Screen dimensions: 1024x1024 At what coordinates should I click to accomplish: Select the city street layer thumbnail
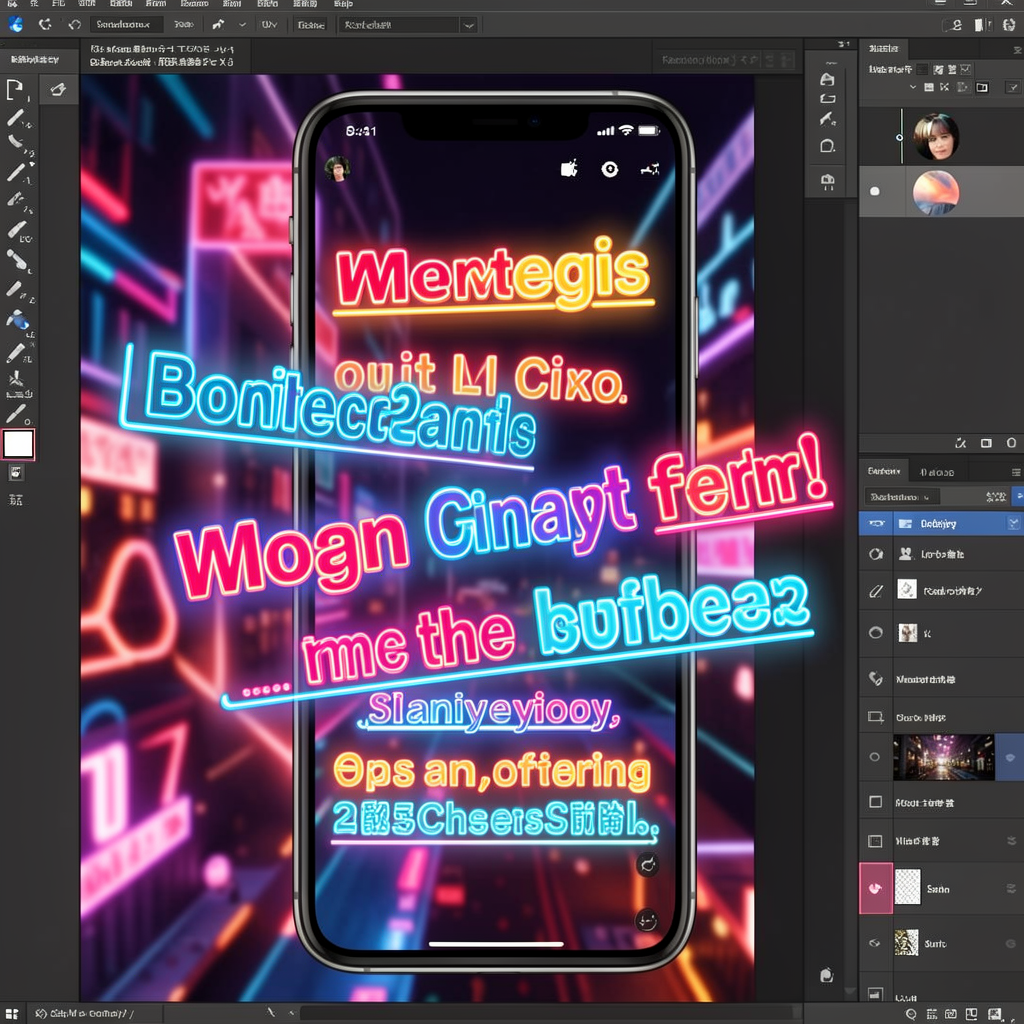(944, 757)
